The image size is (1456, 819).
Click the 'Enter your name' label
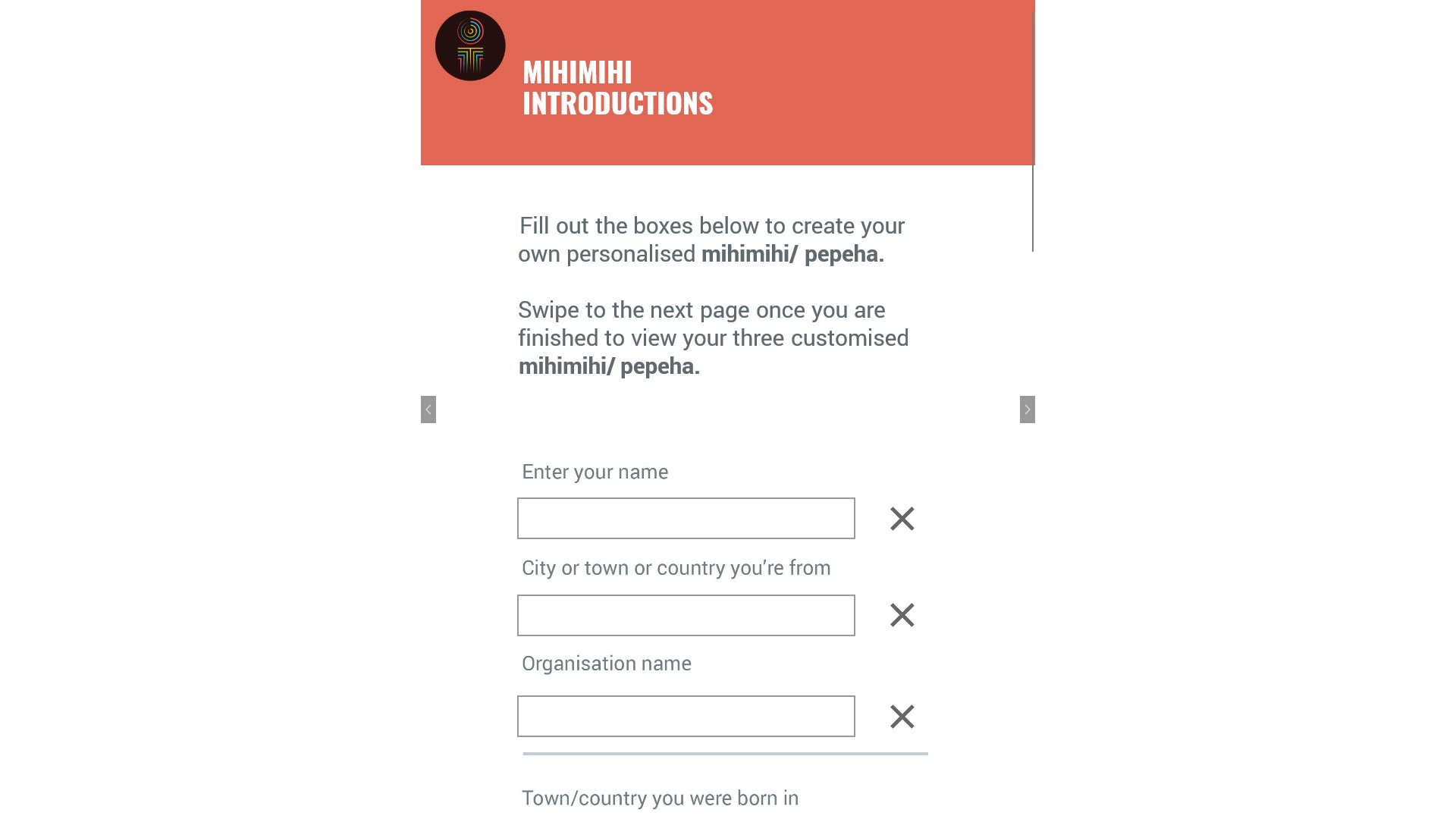pyautogui.click(x=595, y=472)
